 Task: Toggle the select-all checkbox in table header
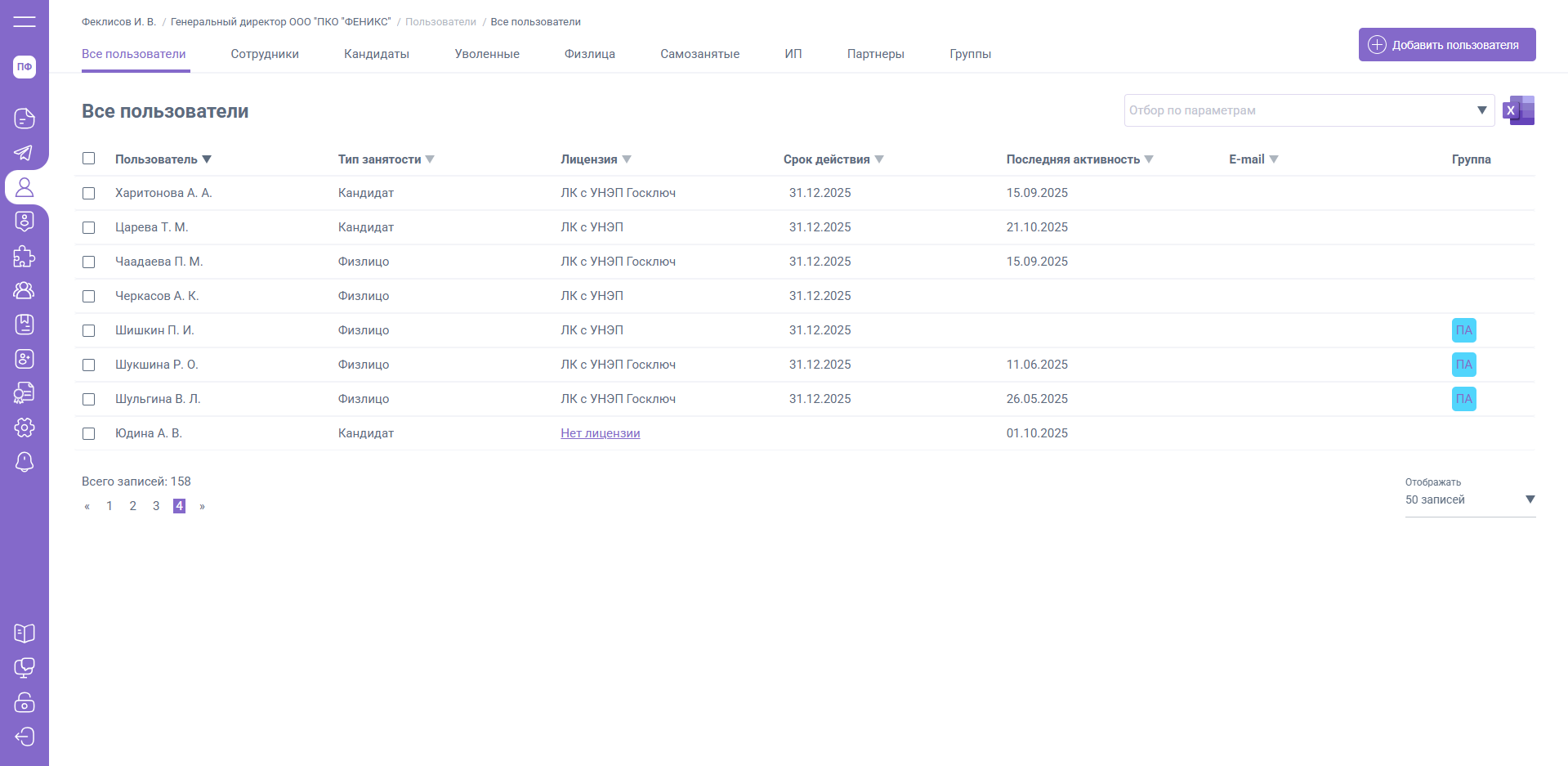(89, 159)
